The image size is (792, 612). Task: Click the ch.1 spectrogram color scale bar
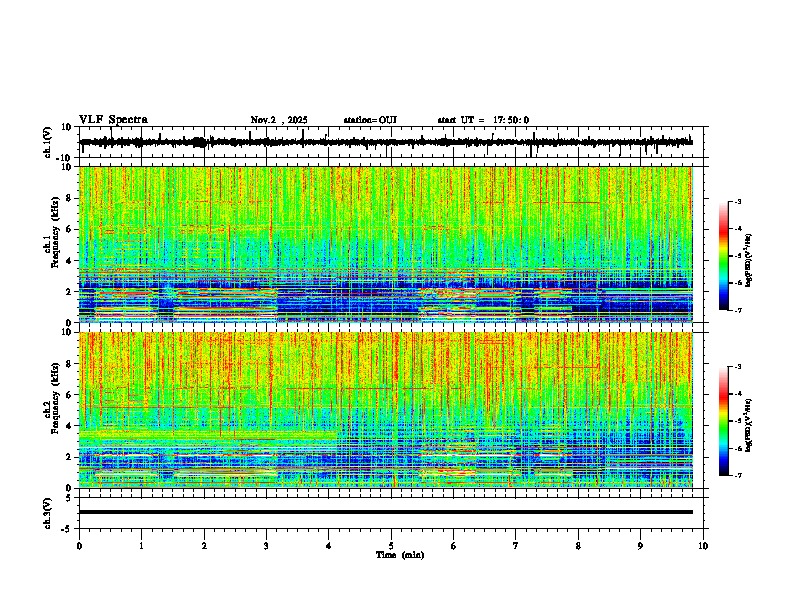tap(724, 256)
